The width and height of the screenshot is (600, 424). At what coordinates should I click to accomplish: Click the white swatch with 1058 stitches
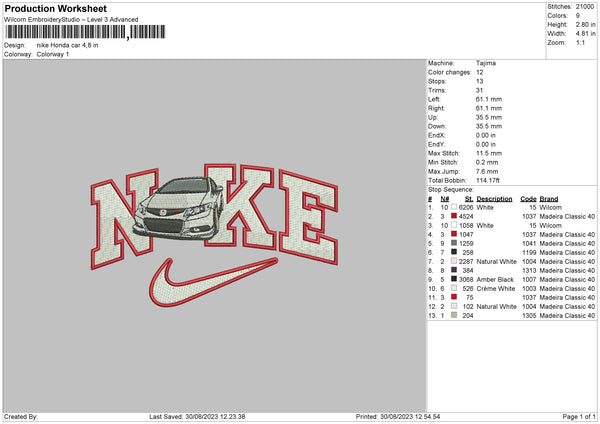tap(454, 225)
